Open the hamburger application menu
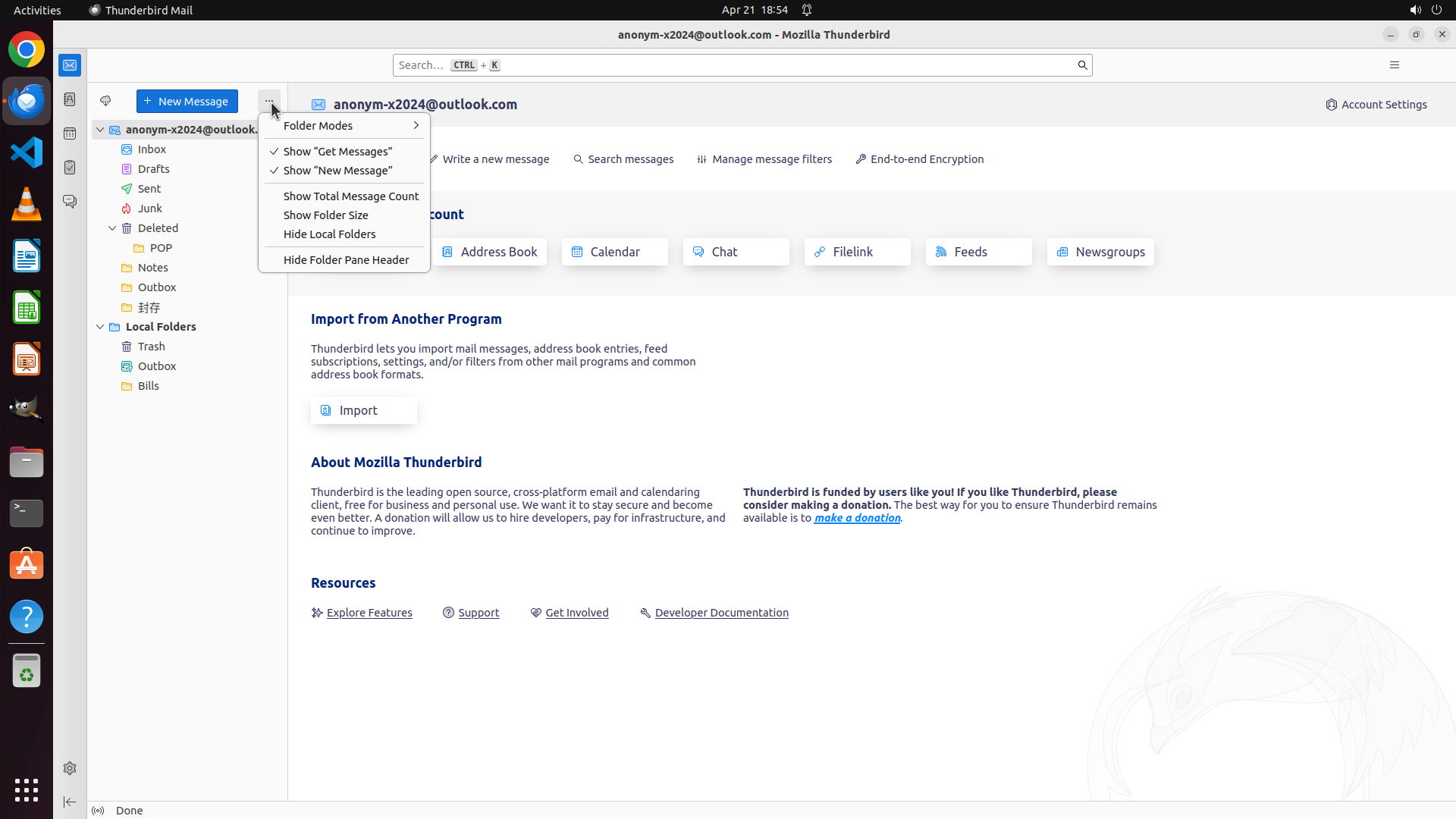Viewport: 1456px width, 819px height. tap(1394, 65)
